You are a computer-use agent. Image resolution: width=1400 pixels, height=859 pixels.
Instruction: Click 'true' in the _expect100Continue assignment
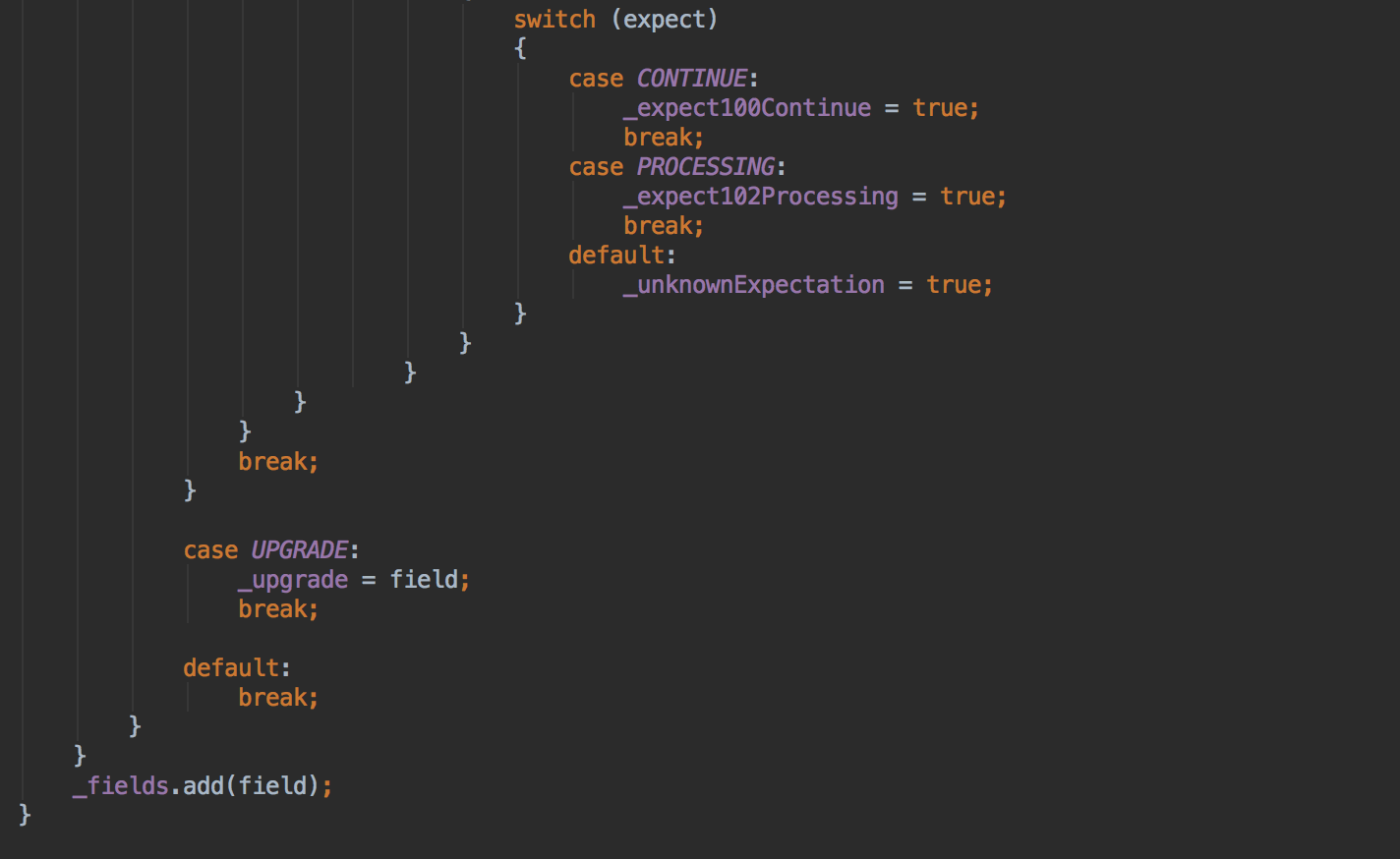coord(940,108)
